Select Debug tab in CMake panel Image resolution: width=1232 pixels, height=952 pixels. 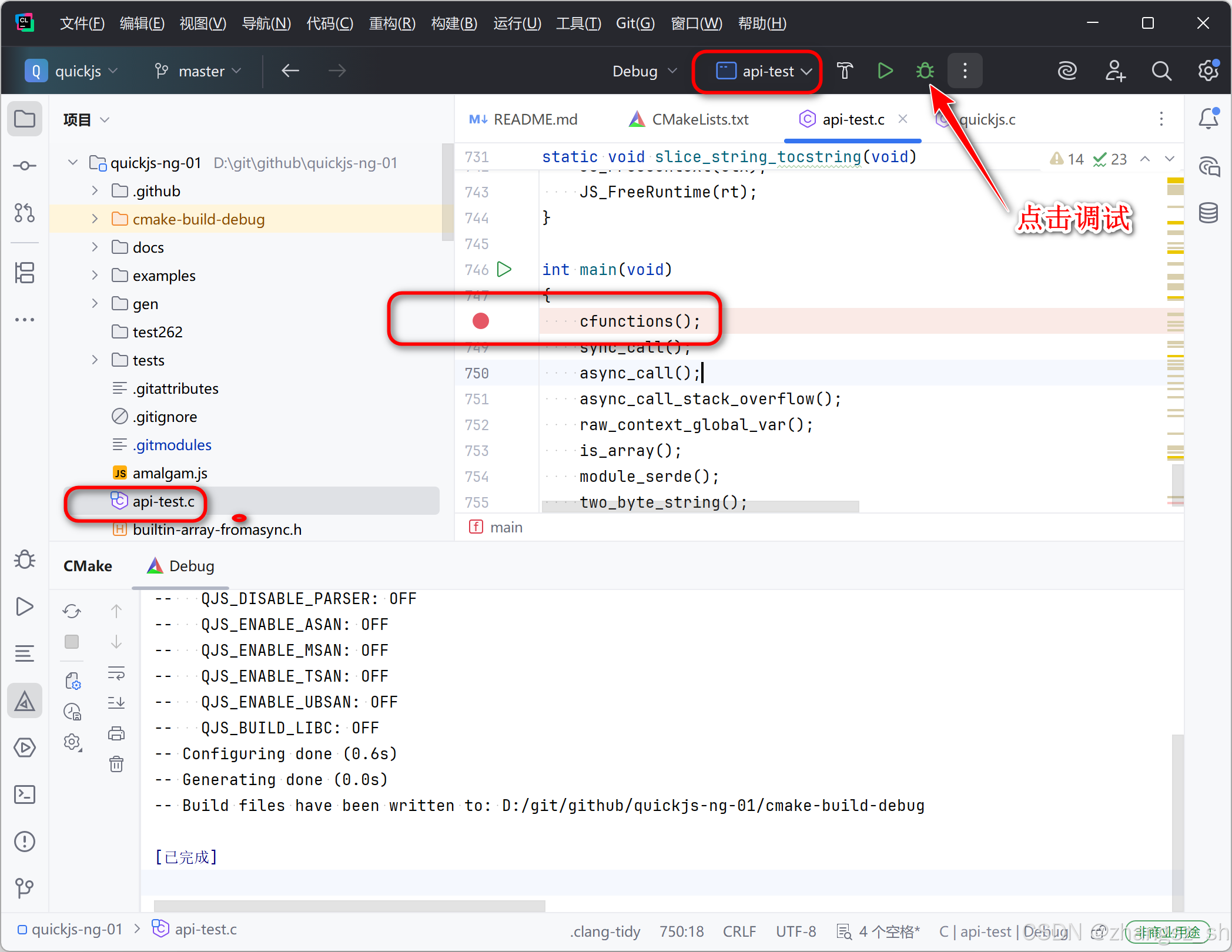coord(181,566)
